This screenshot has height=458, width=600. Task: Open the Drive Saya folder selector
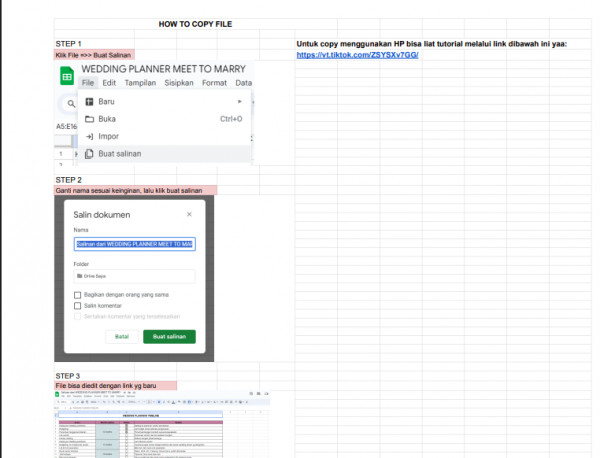134,276
